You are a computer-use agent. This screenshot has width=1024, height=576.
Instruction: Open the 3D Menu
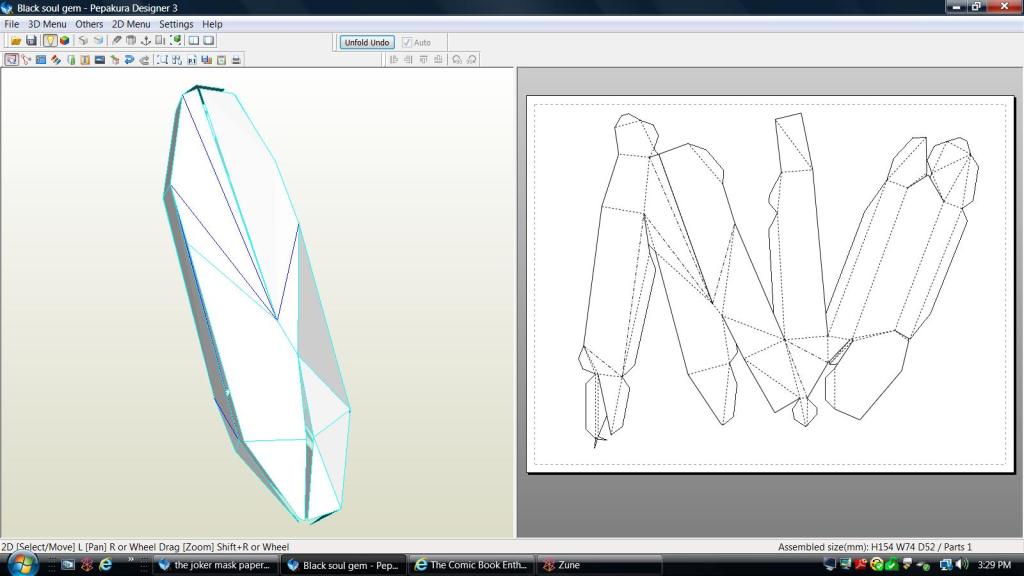47,24
